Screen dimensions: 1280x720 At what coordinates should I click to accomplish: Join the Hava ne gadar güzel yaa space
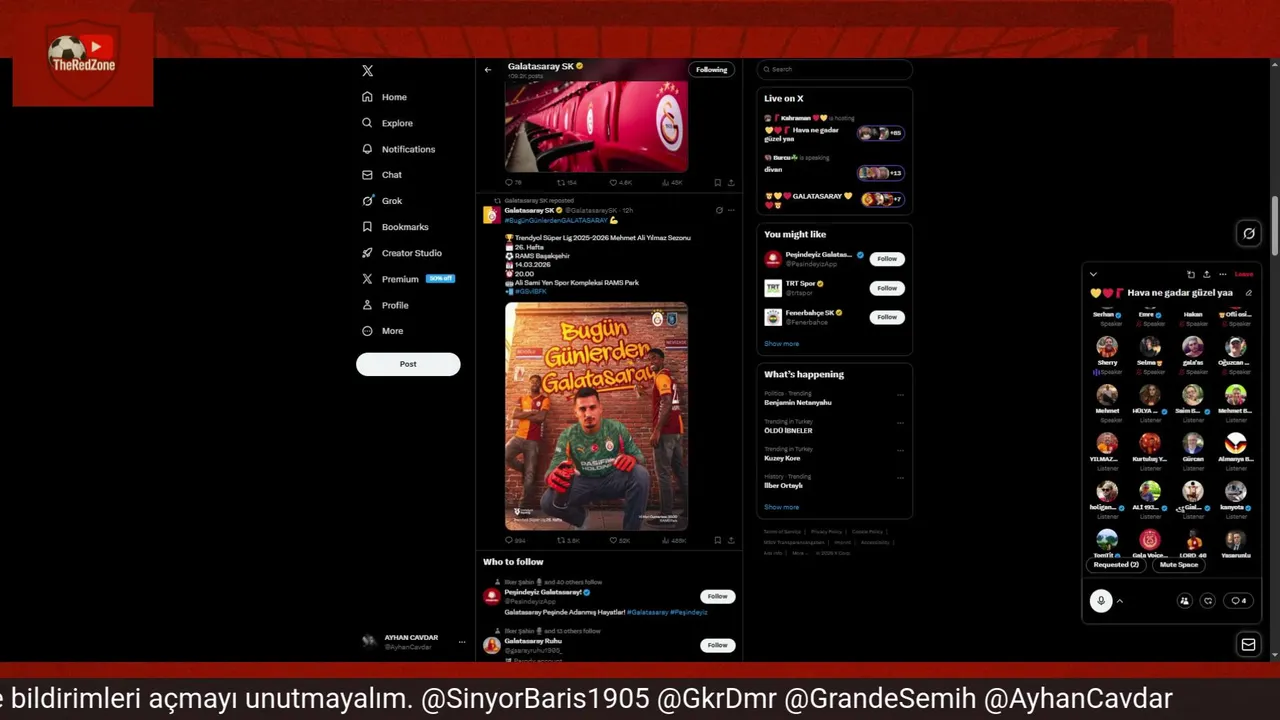(x=833, y=130)
